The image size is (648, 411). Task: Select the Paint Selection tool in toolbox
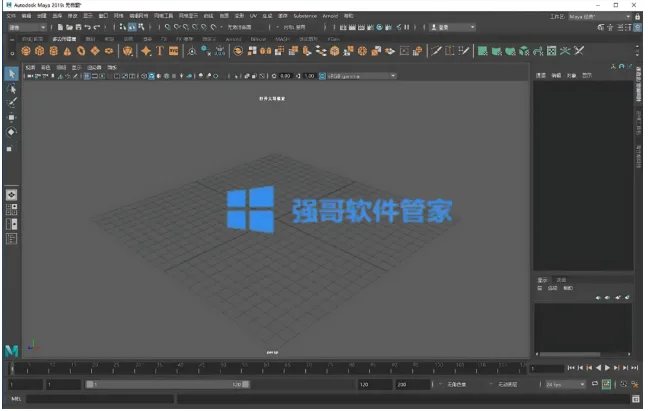(x=12, y=103)
